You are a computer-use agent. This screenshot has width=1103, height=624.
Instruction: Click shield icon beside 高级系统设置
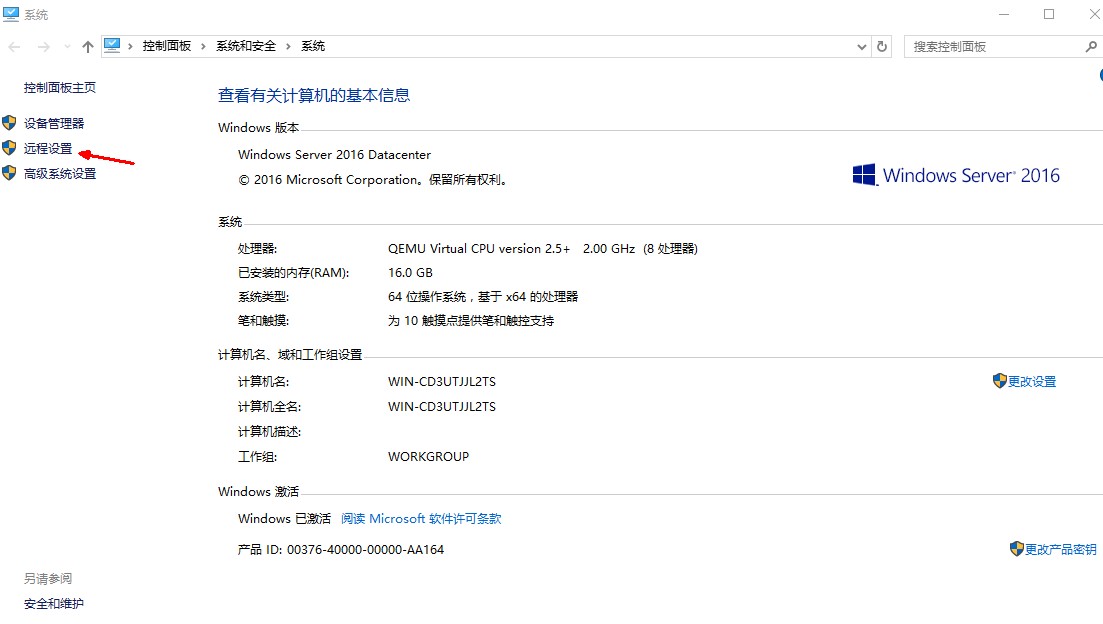[9, 172]
